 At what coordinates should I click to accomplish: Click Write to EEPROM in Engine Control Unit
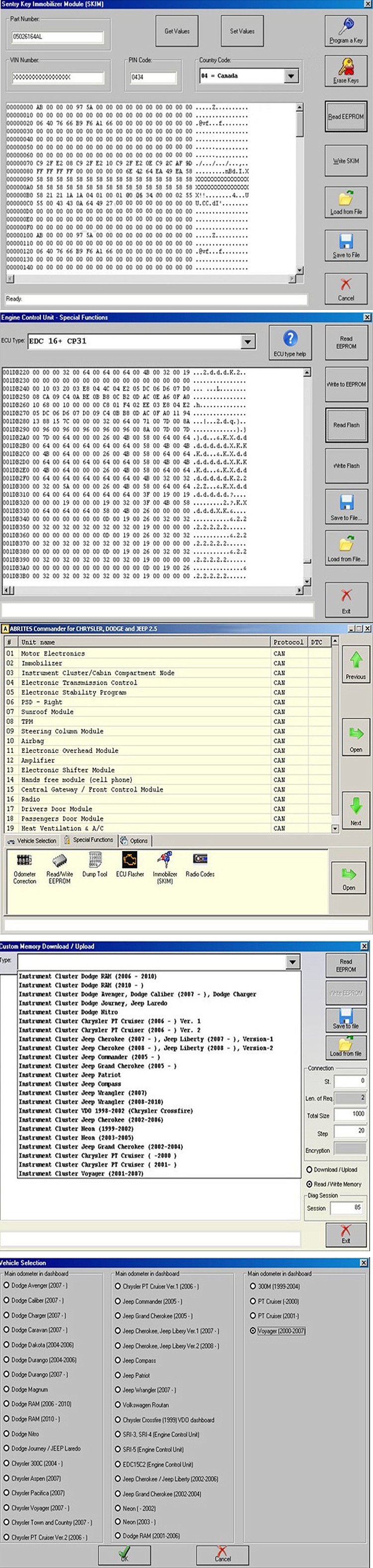(x=346, y=384)
